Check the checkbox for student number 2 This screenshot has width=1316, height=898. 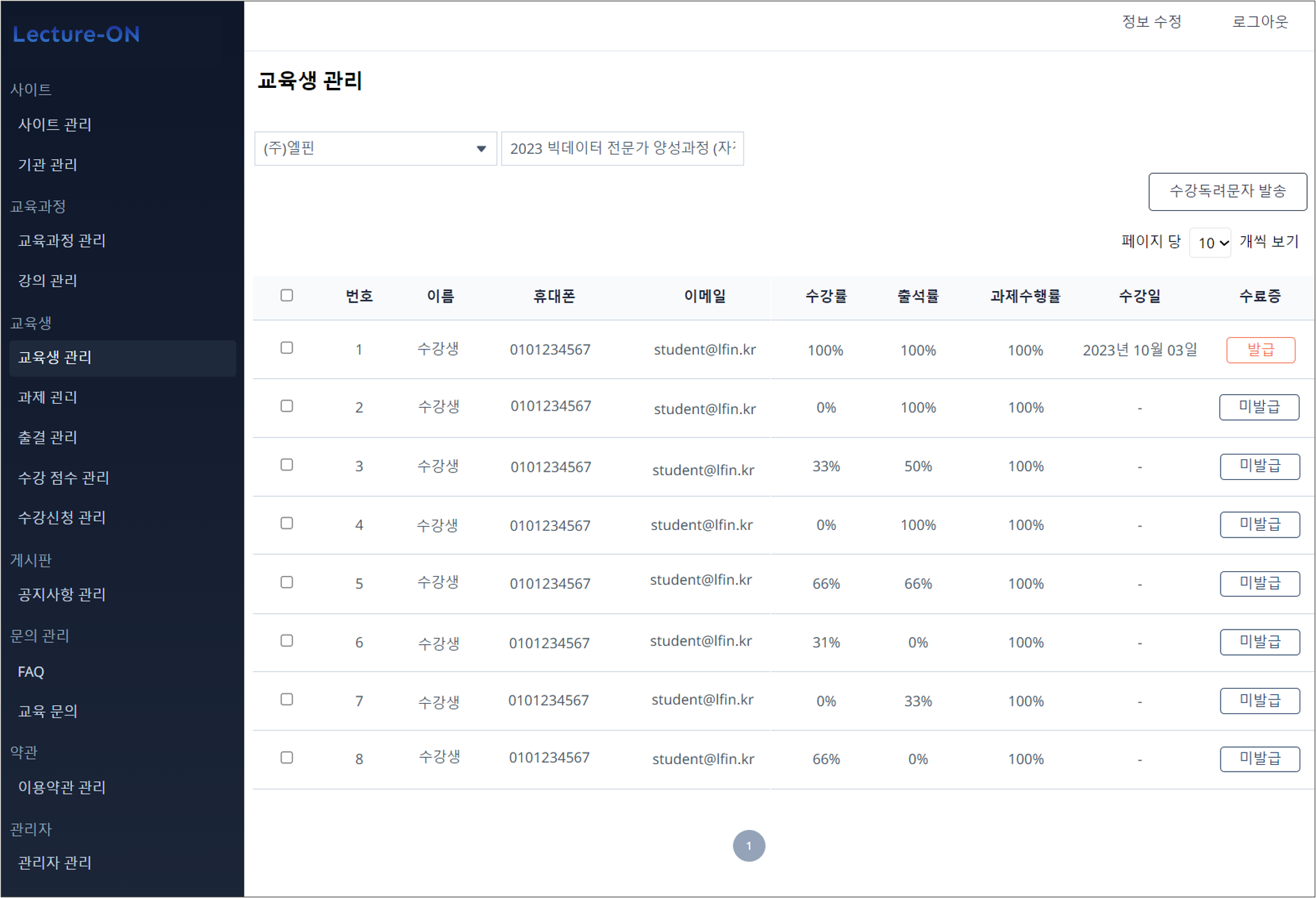pyautogui.click(x=287, y=406)
